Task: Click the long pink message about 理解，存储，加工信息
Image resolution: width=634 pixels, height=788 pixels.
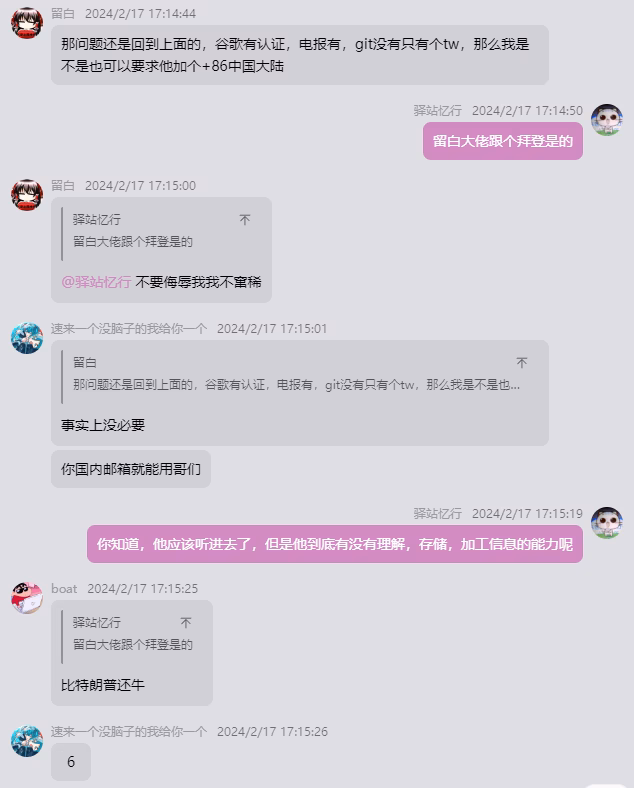Action: tap(335, 544)
